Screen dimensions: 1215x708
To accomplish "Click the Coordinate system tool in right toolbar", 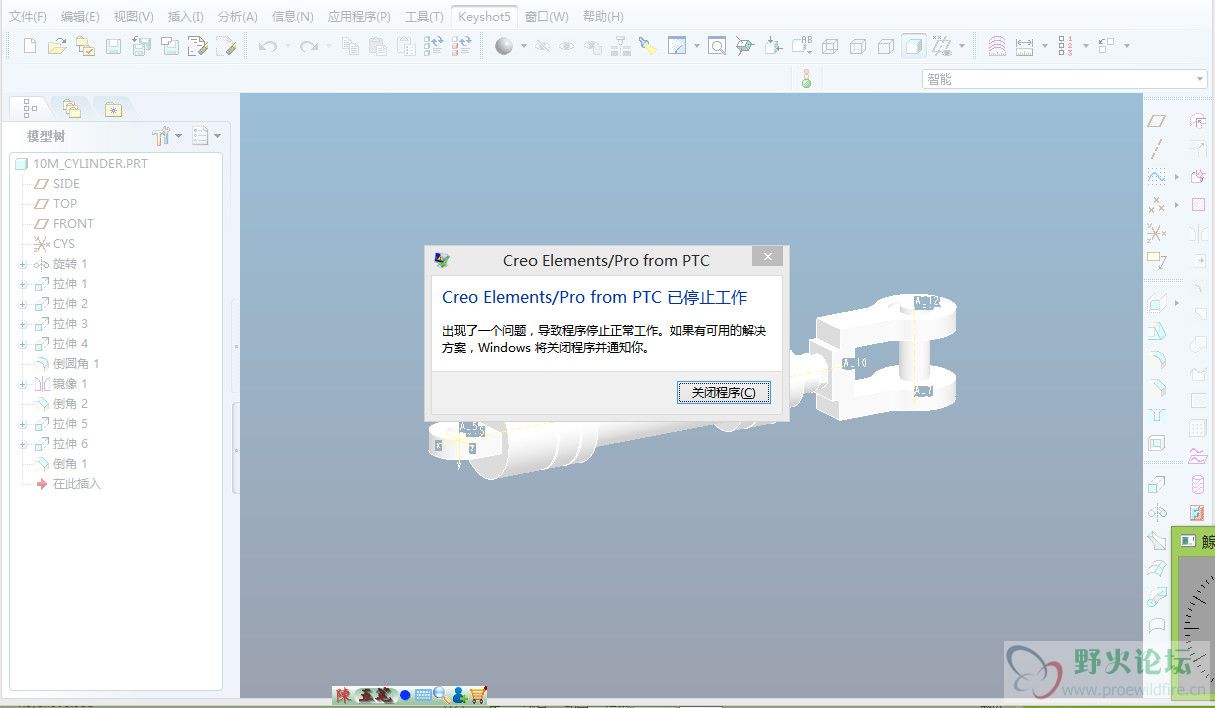I will (1157, 233).
